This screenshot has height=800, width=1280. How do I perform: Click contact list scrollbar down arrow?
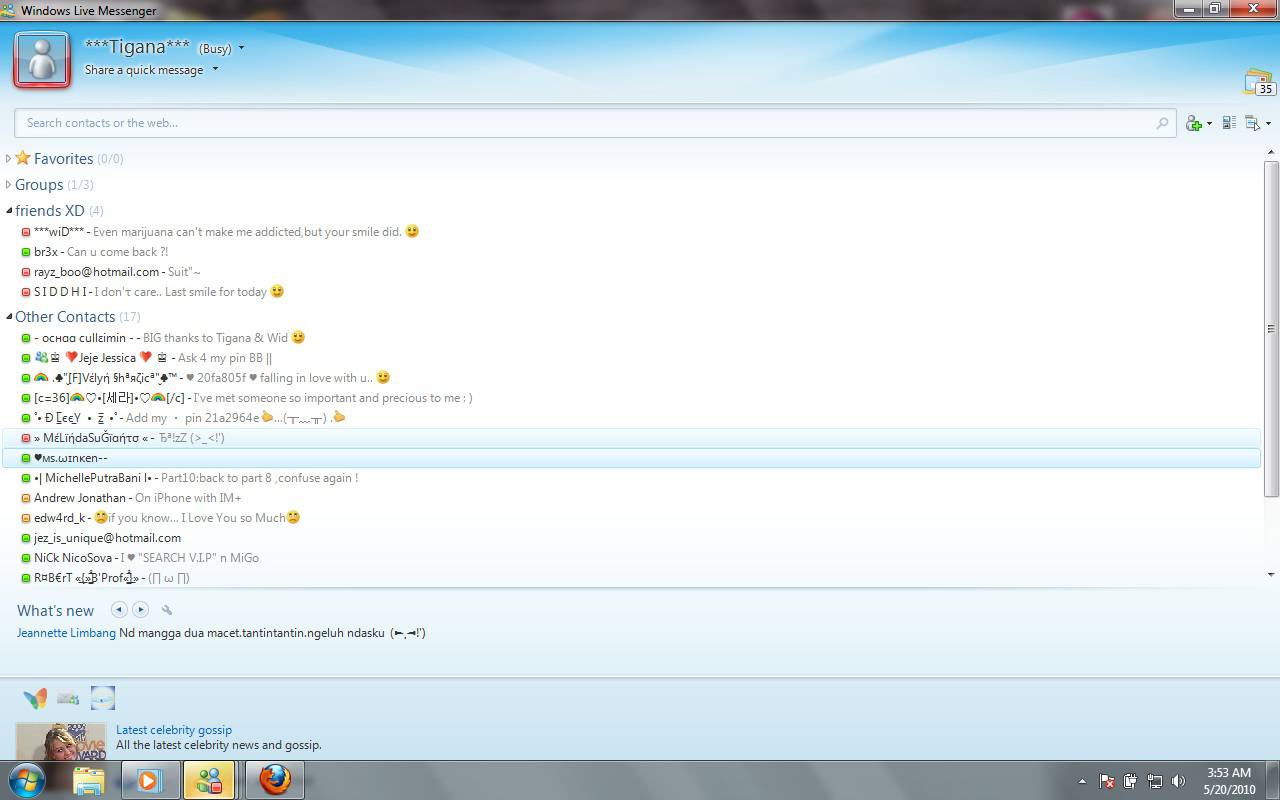pyautogui.click(x=1271, y=575)
